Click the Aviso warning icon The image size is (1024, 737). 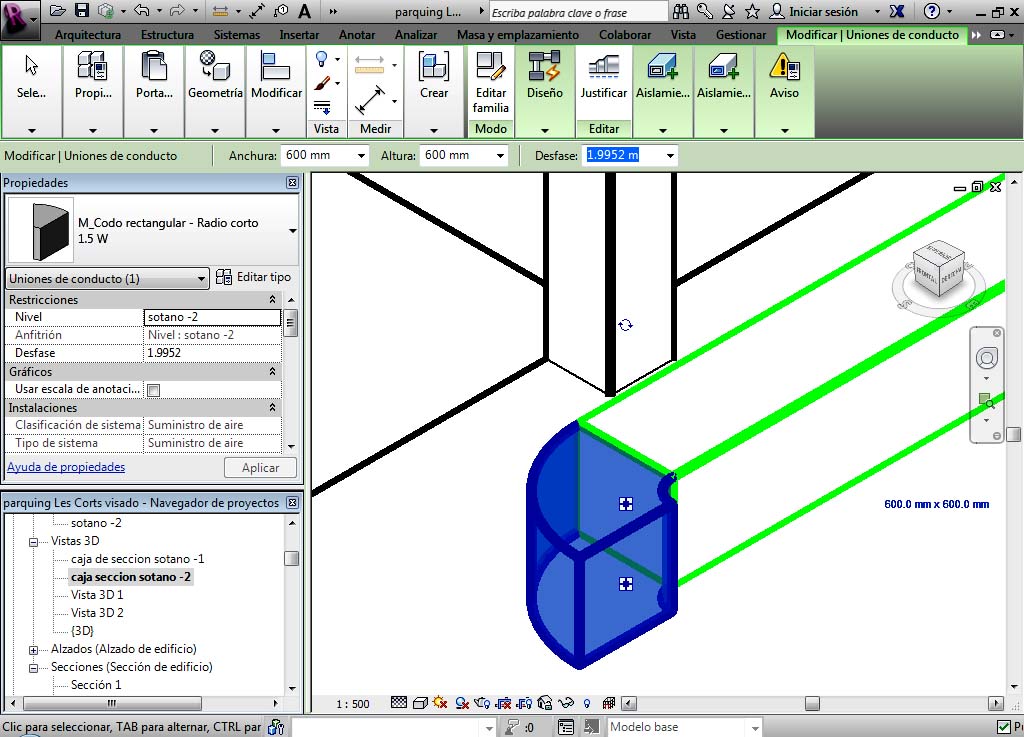pyautogui.click(x=784, y=68)
